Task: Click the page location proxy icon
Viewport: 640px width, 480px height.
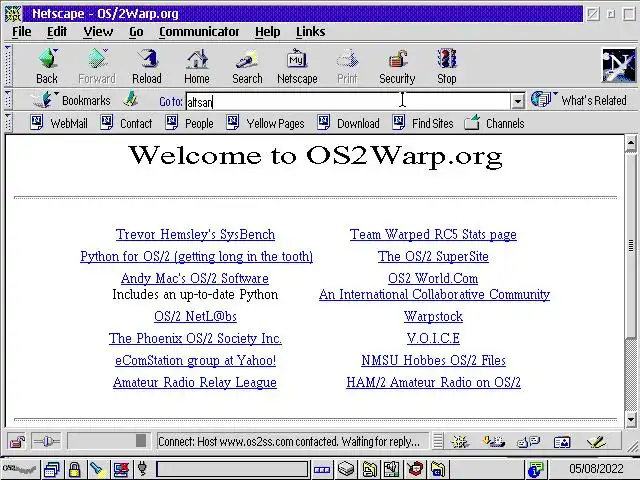Action: click(x=131, y=100)
